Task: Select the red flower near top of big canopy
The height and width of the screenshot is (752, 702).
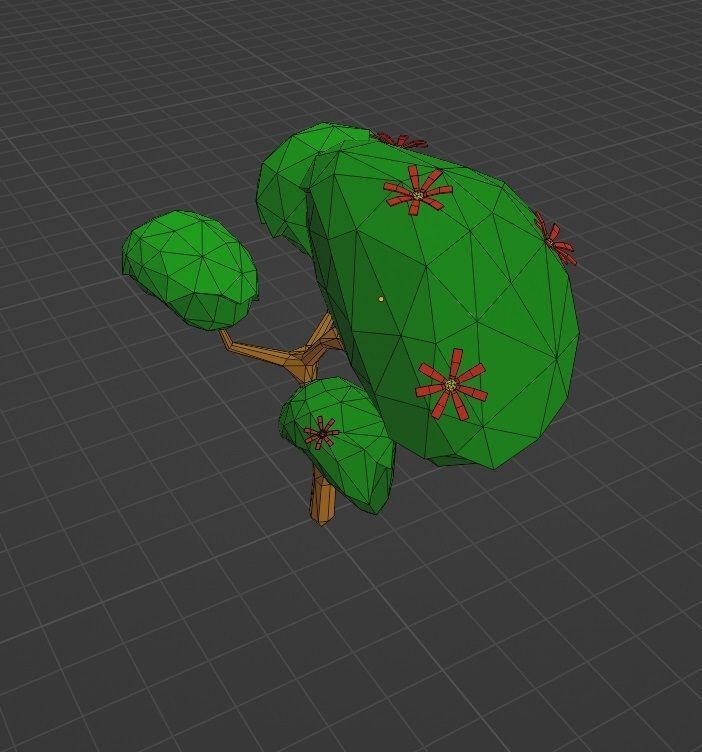Action: point(418,190)
